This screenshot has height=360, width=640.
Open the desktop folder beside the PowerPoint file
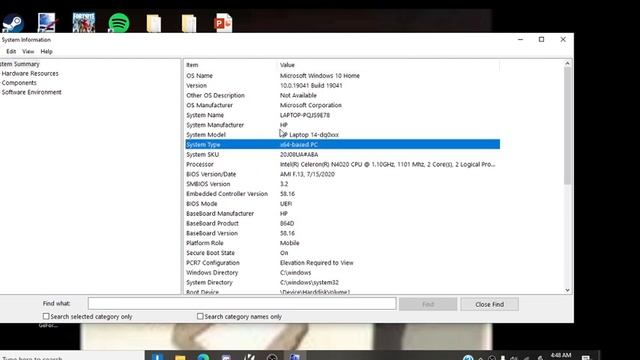coord(189,23)
